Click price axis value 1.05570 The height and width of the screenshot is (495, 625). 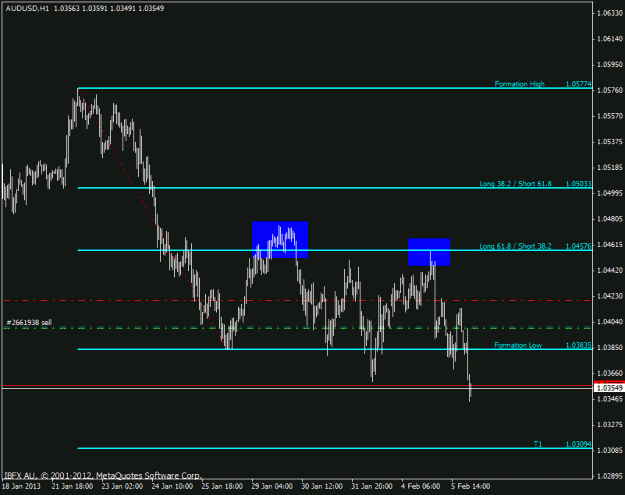tap(610, 116)
